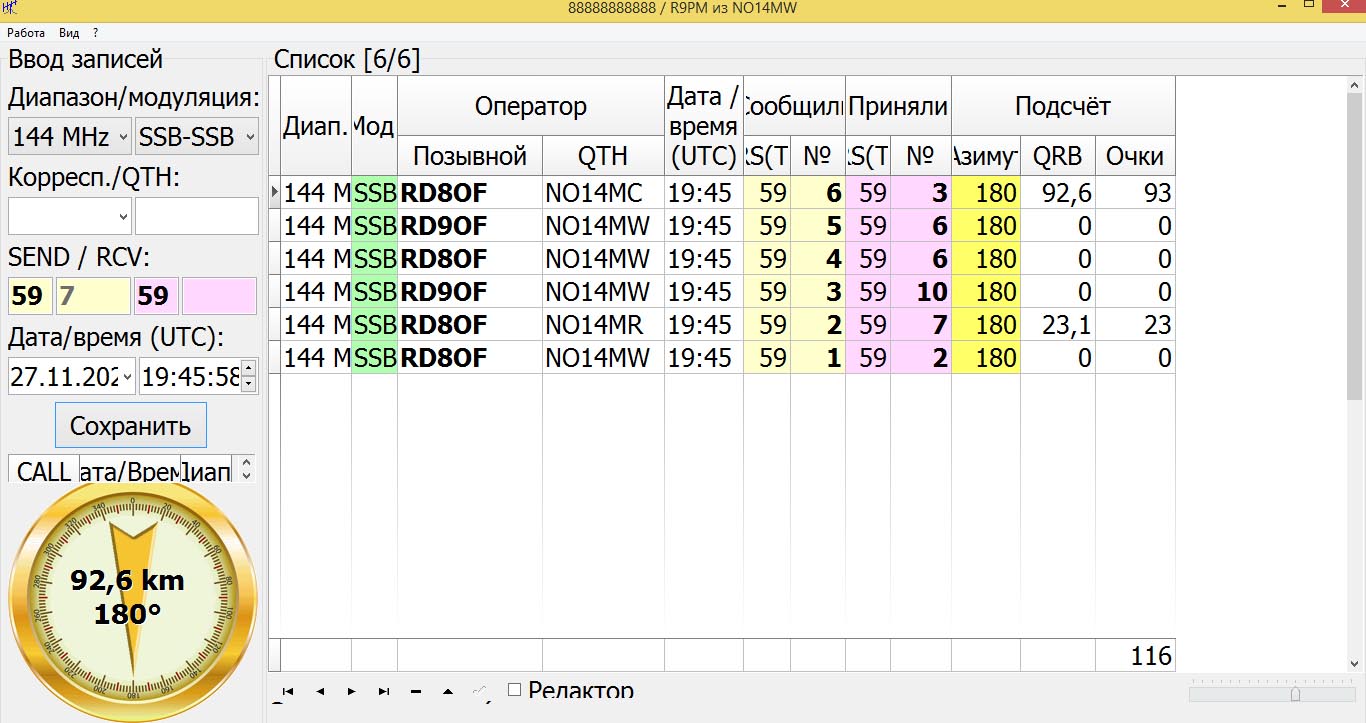Delete record with minus navigator button

click(x=416, y=691)
